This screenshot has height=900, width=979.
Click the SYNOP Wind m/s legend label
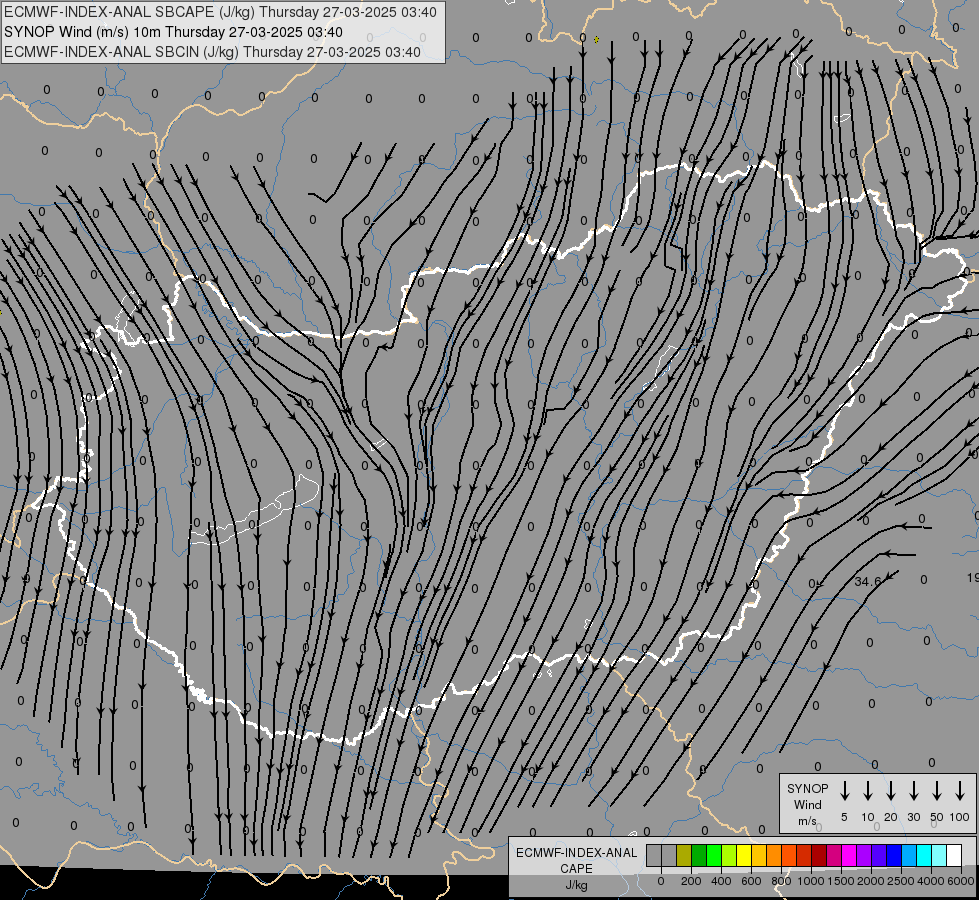pyautogui.click(x=807, y=805)
